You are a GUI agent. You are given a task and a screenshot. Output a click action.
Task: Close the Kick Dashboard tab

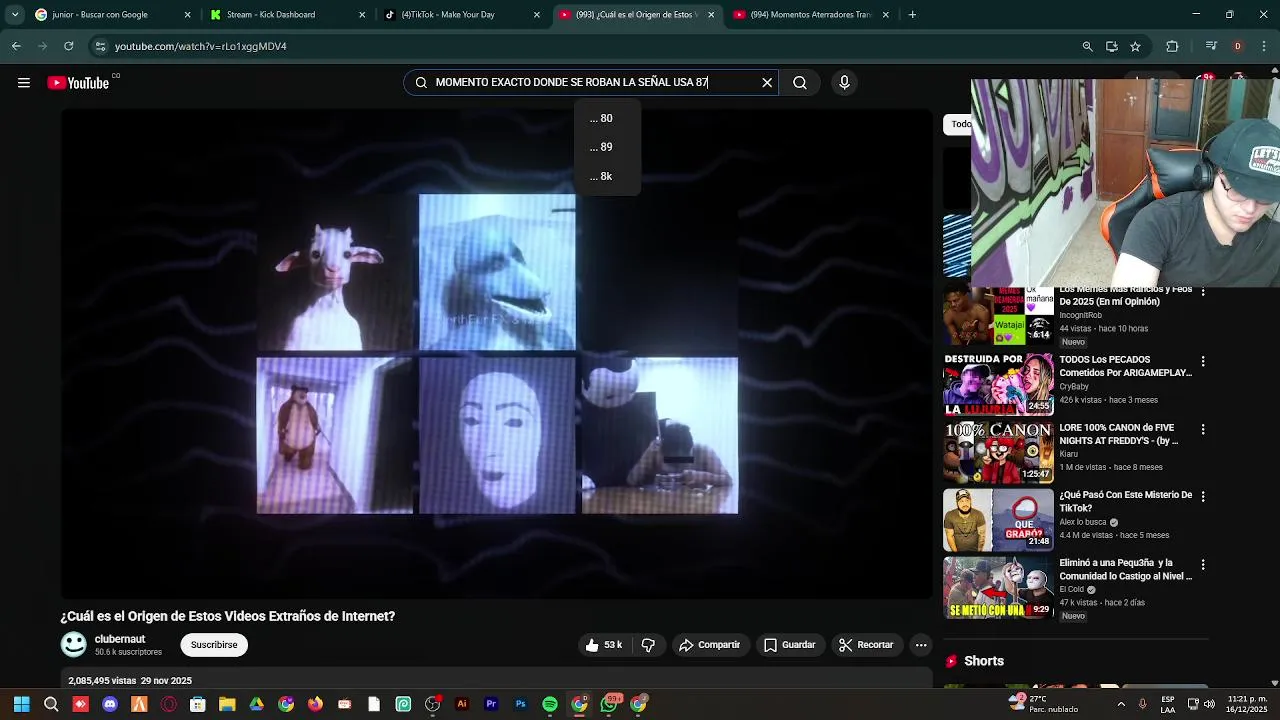(x=362, y=15)
